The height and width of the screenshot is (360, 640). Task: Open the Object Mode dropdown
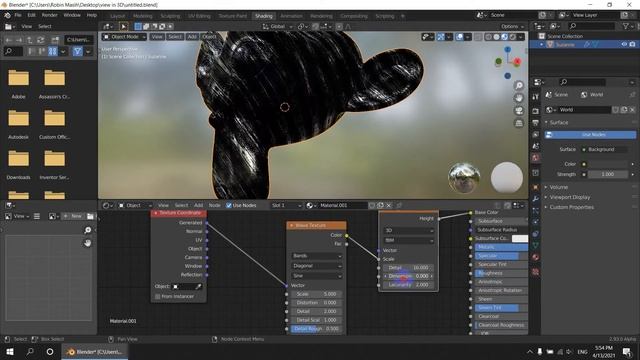click(124, 37)
